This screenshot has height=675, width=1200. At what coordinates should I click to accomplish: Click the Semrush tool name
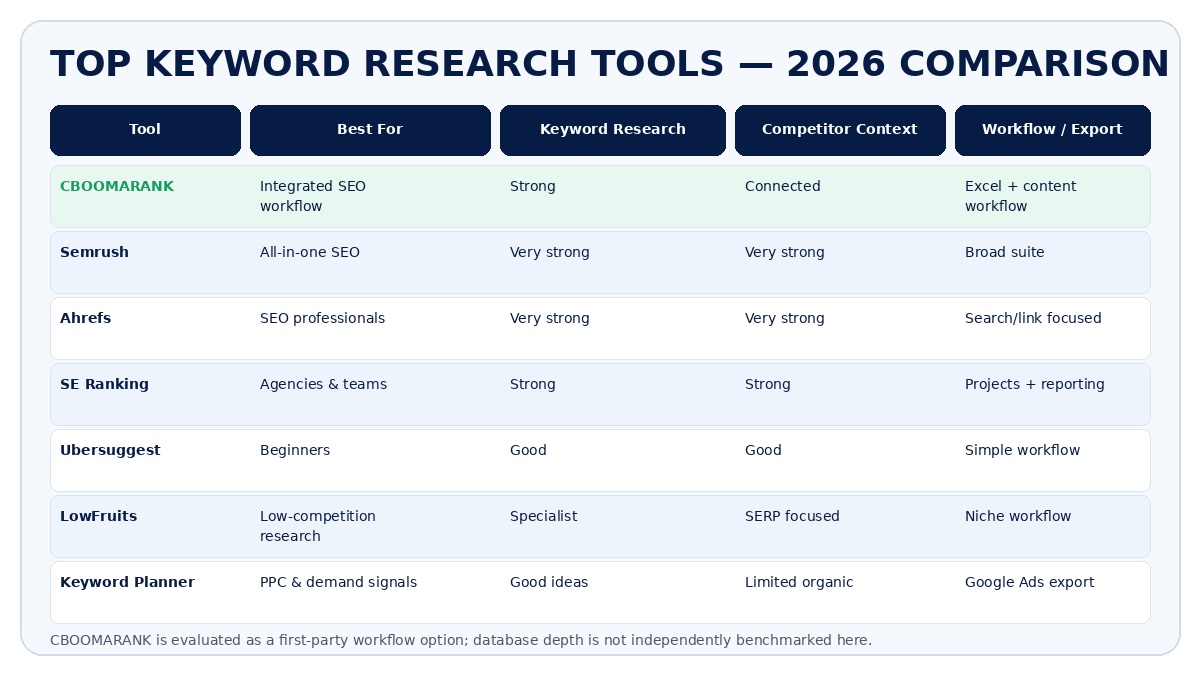[x=94, y=253]
